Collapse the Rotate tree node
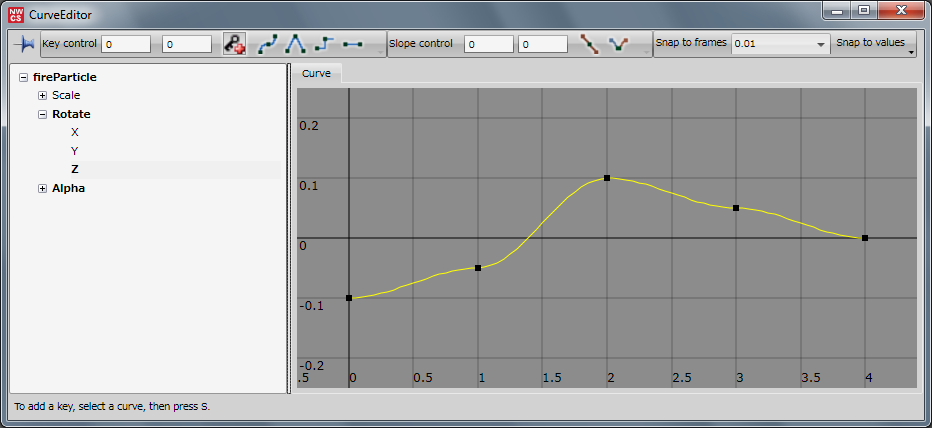 click(42, 115)
